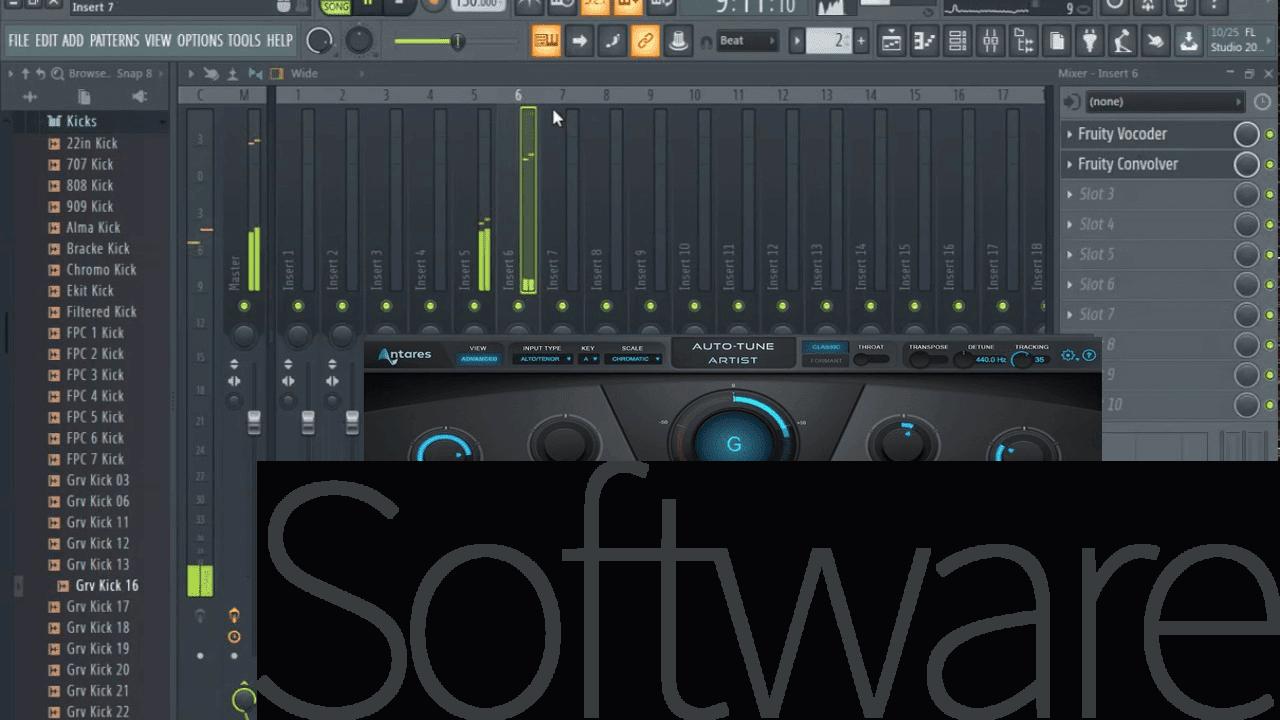1280x720 pixels.
Task: Click the stamp icon in toolbar
Action: [678, 41]
